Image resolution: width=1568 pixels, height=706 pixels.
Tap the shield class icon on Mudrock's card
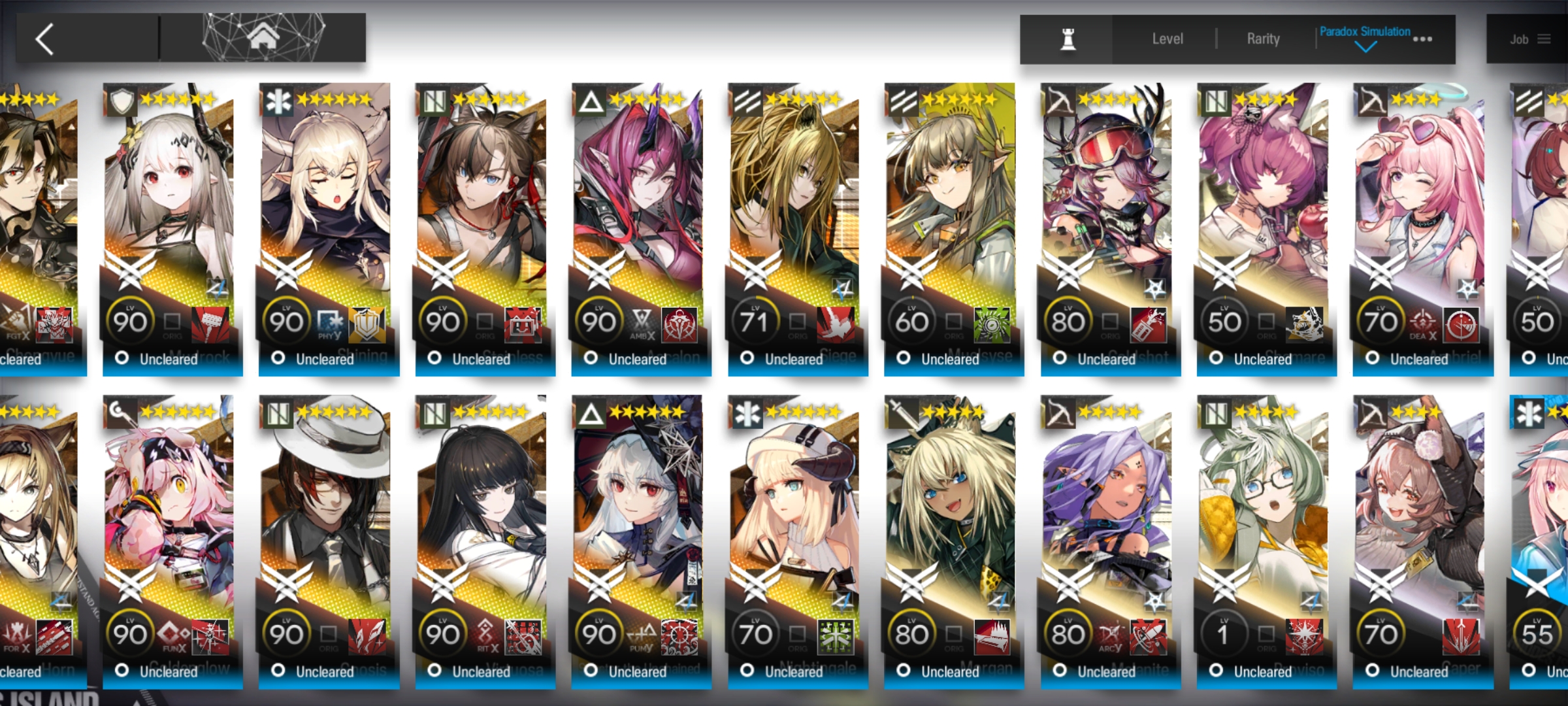[x=121, y=101]
